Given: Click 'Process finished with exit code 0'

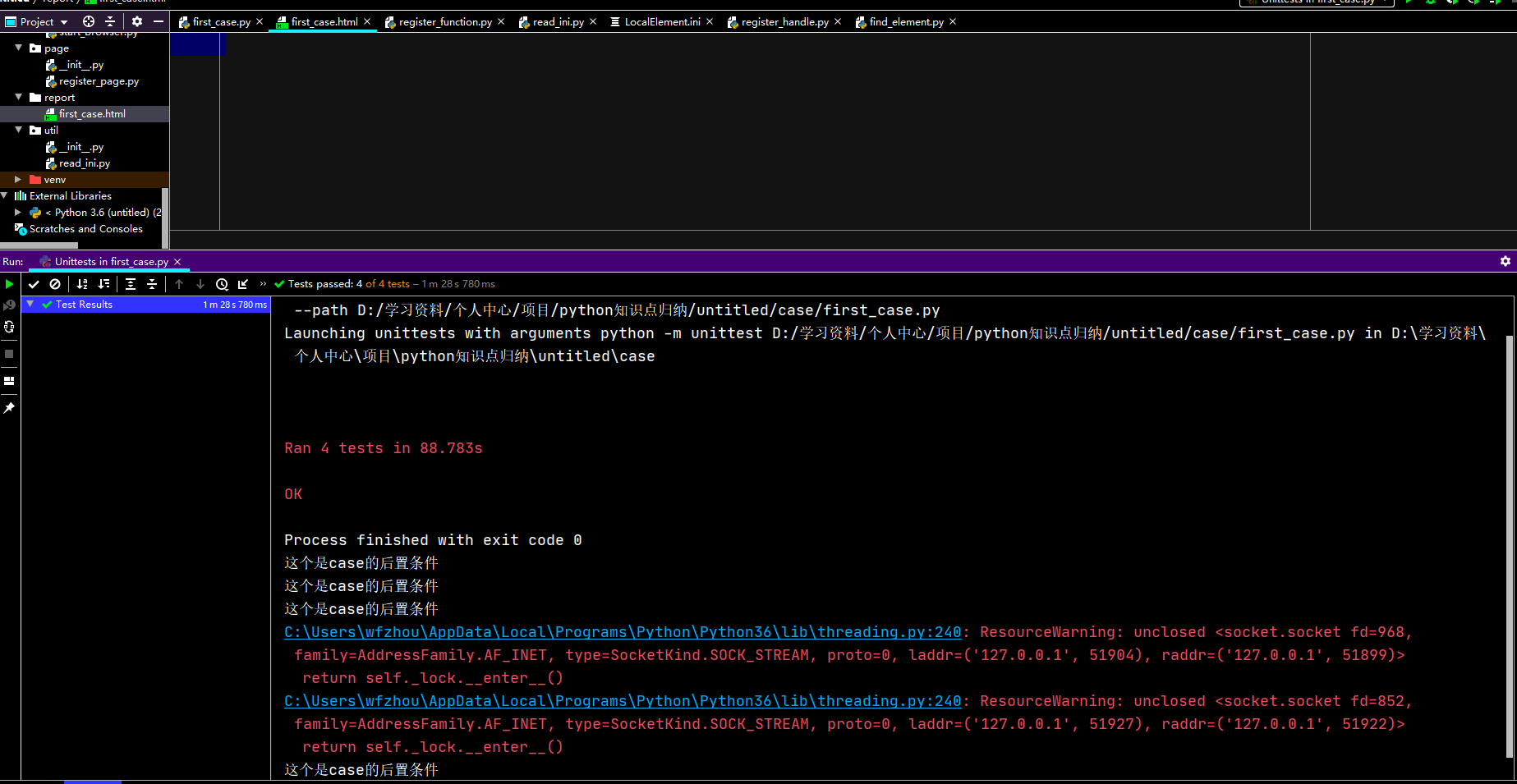Looking at the screenshot, I should pyautogui.click(x=433, y=540).
